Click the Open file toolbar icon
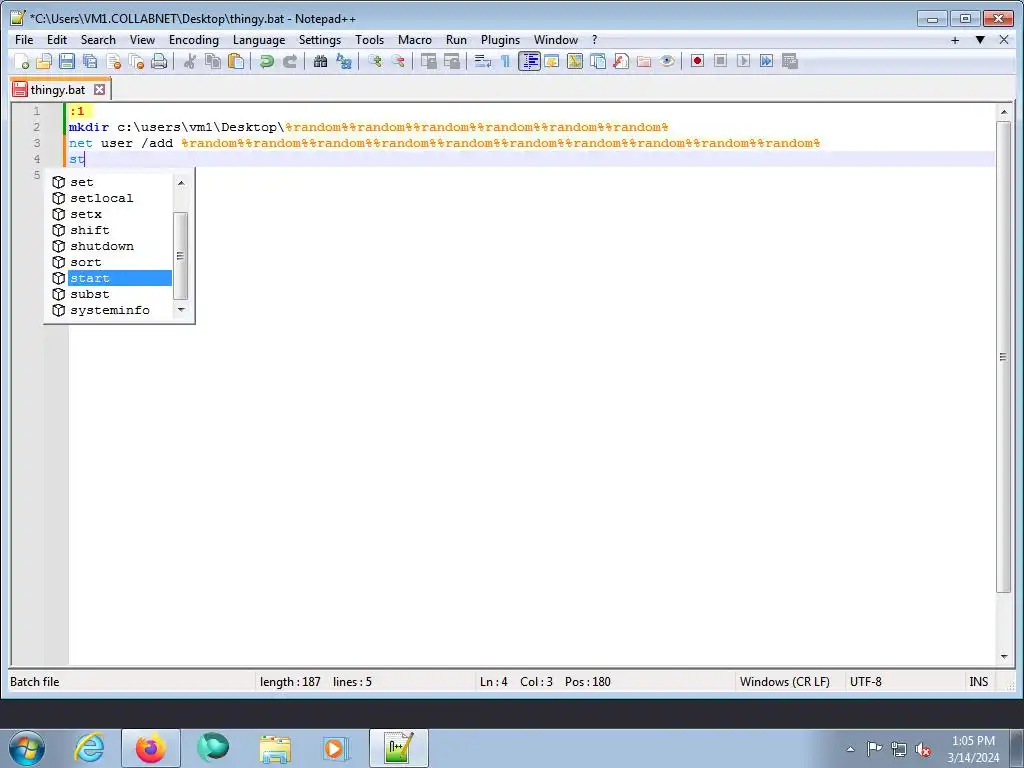This screenshot has height=768, width=1024. pyautogui.click(x=44, y=61)
